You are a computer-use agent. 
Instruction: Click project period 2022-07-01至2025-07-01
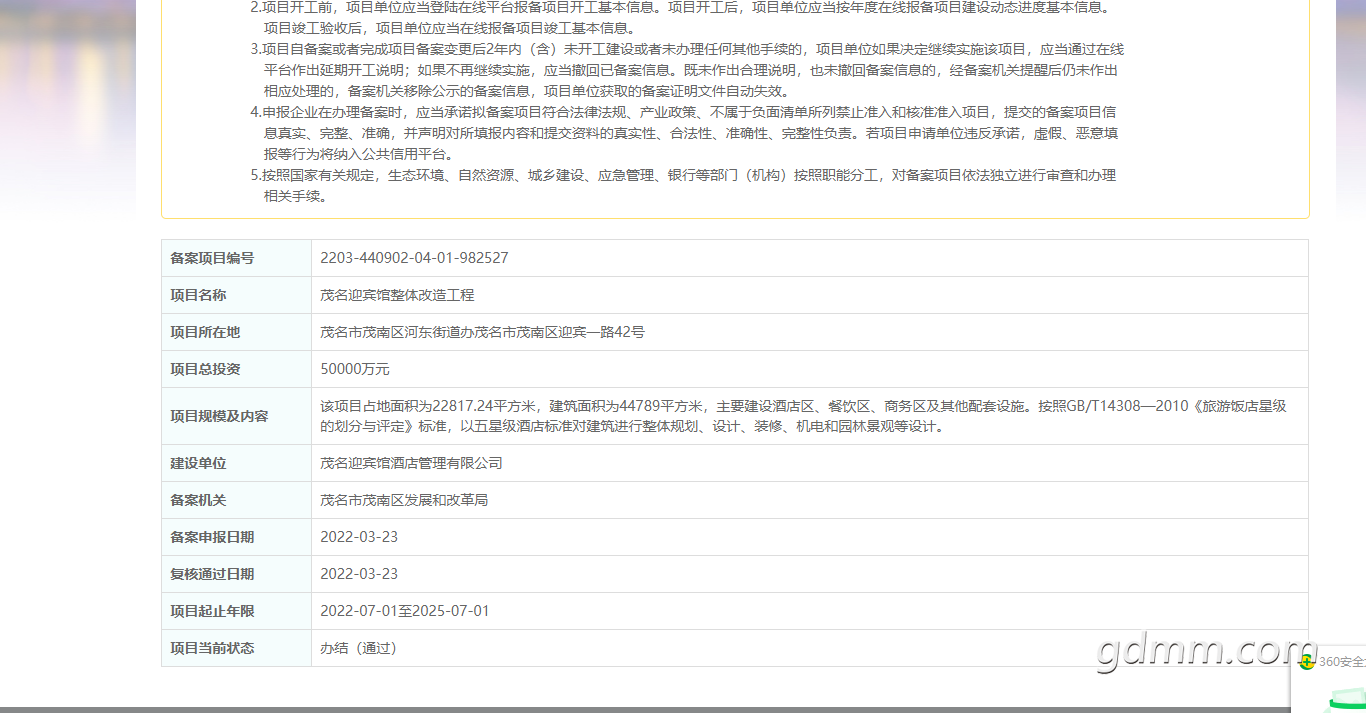pos(405,611)
